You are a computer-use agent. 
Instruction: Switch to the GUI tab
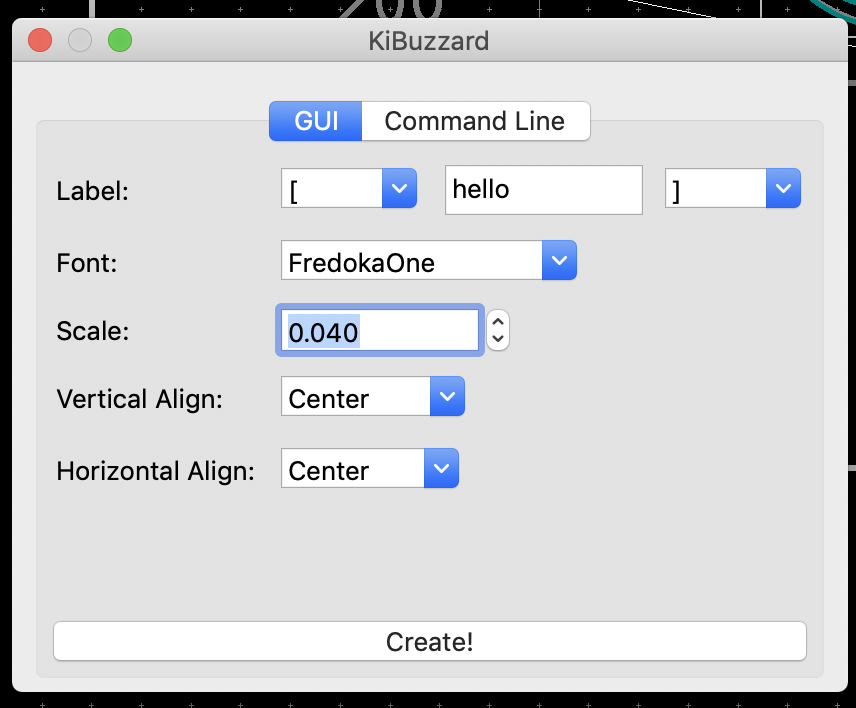tap(315, 120)
